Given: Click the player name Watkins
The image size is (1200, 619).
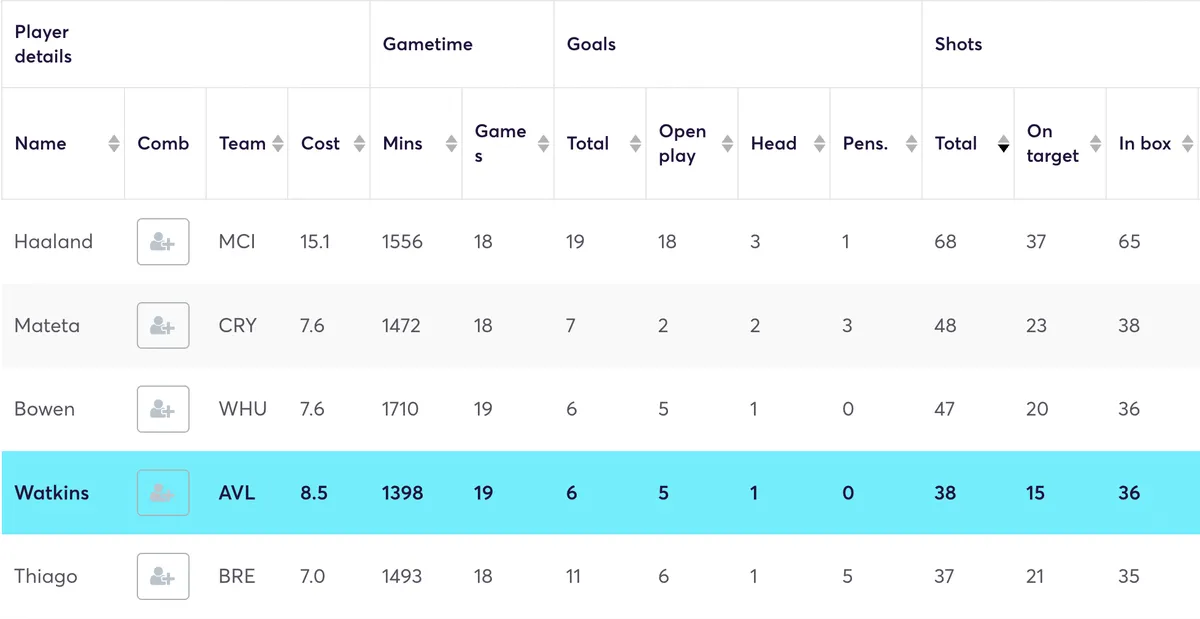Looking at the screenshot, I should (49, 492).
